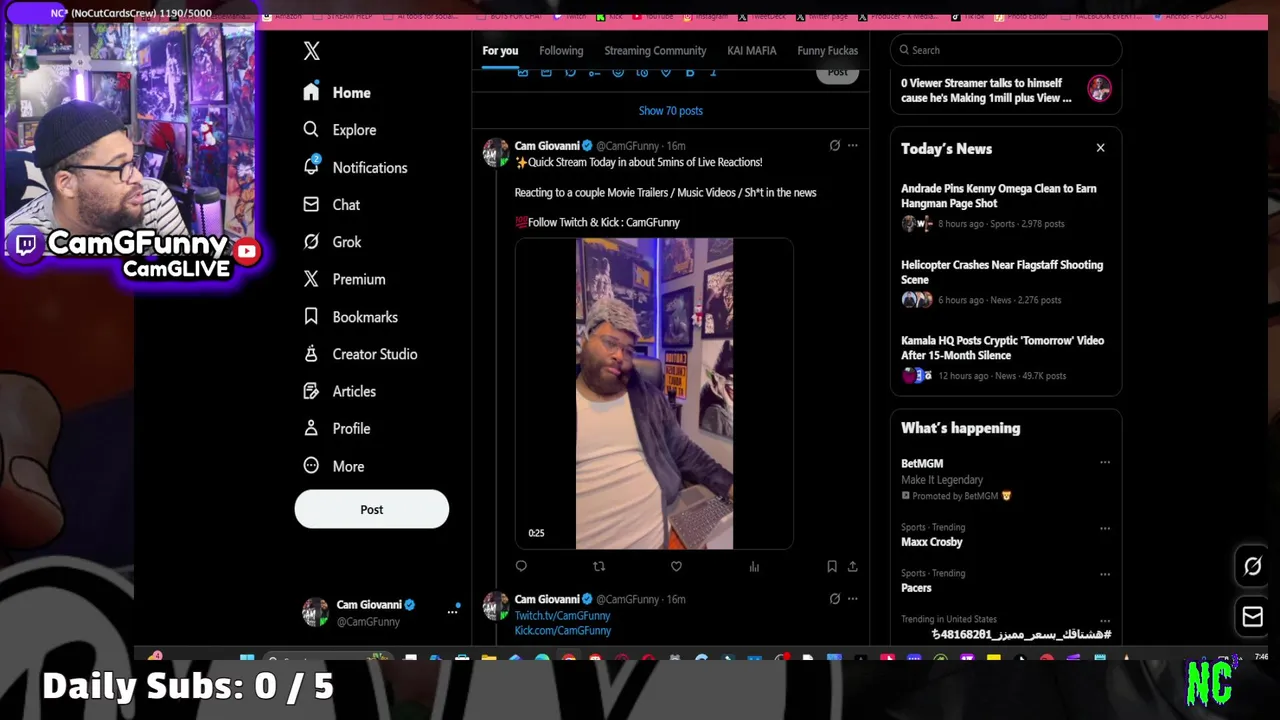Screen dimensions: 1280x720
Task: Play the 0:25 video in post
Action: 654,394
